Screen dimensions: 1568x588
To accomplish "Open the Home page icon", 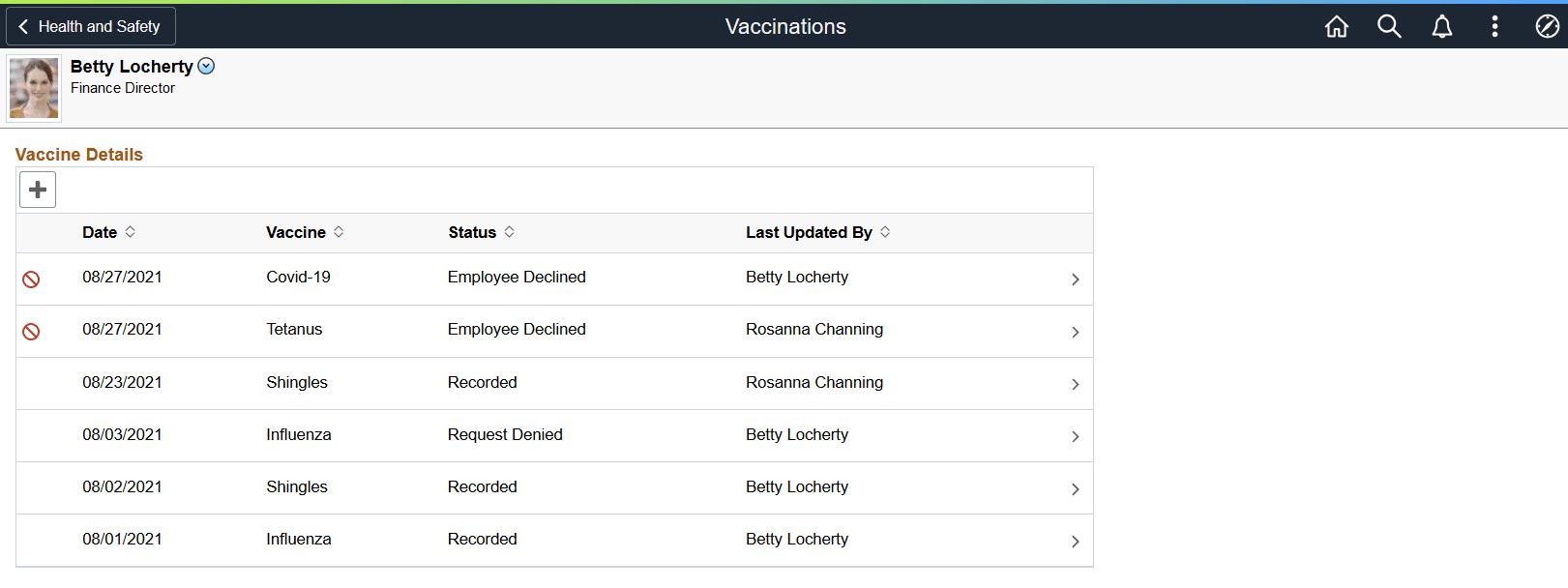I will coord(1336,26).
